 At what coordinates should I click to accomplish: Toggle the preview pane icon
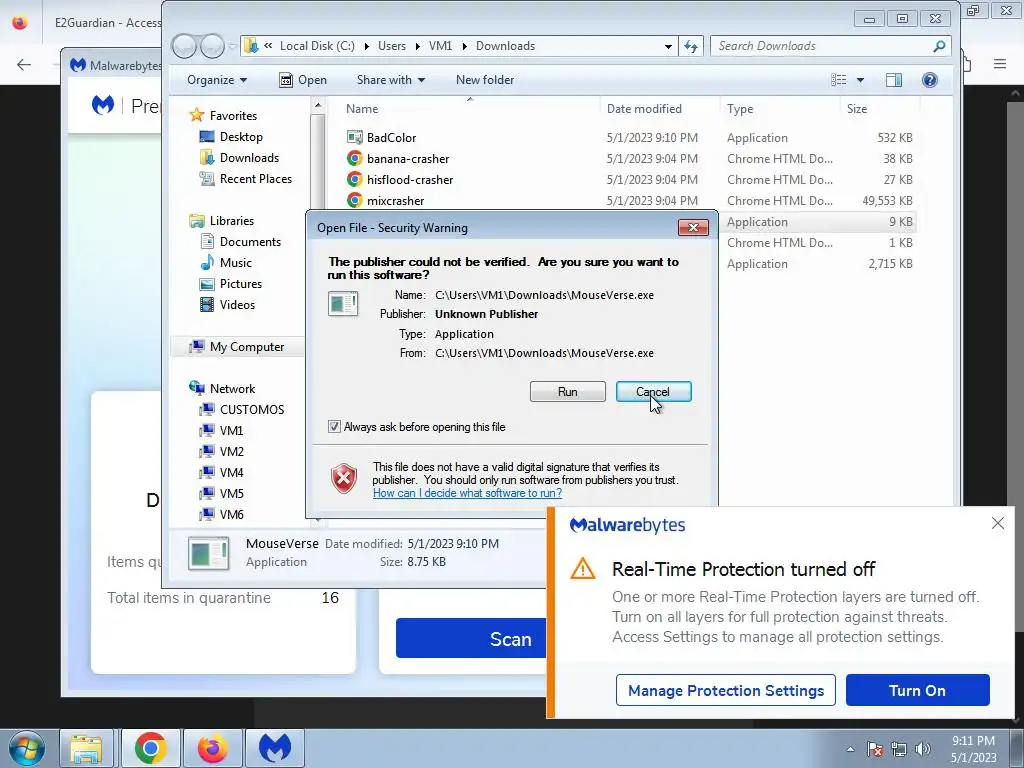893,80
